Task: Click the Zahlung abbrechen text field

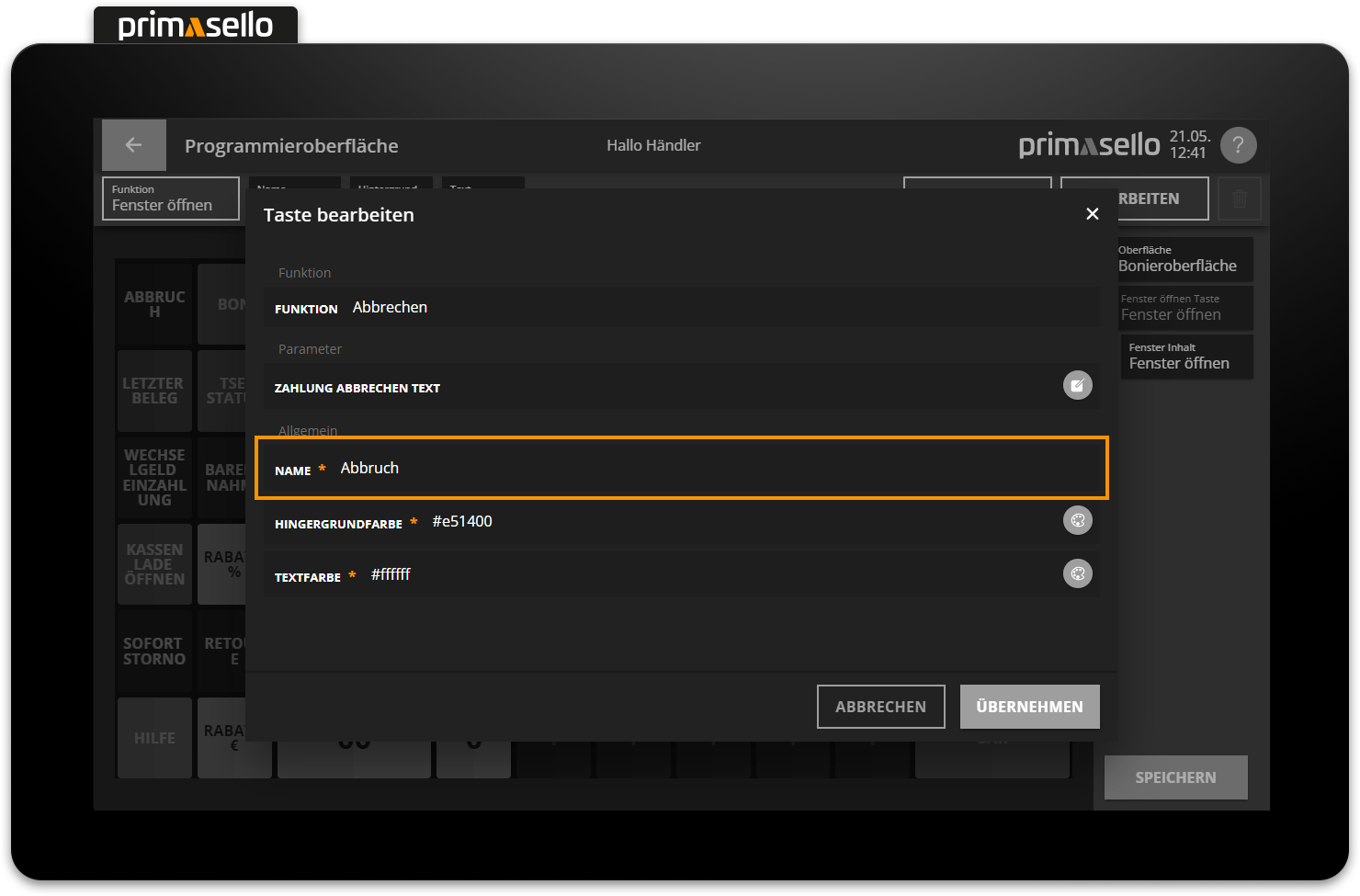Action: [x=735, y=387]
